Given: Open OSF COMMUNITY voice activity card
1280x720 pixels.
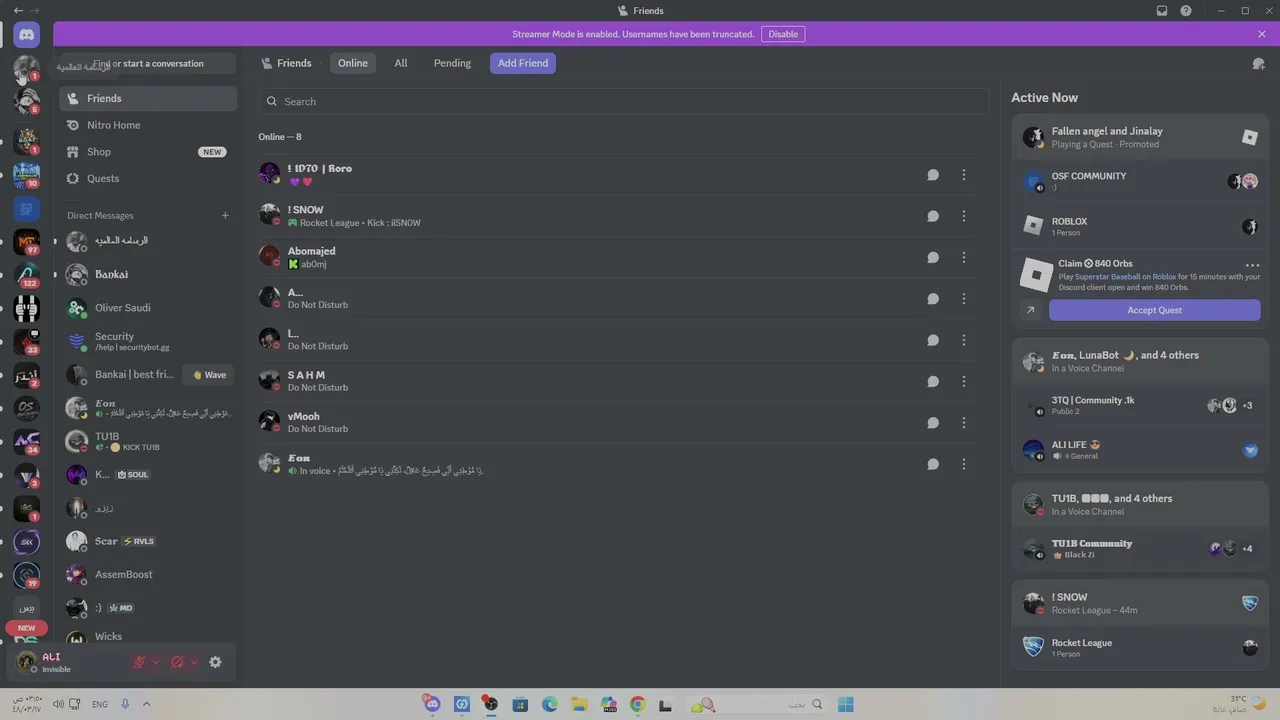Looking at the screenshot, I should point(1140,181).
